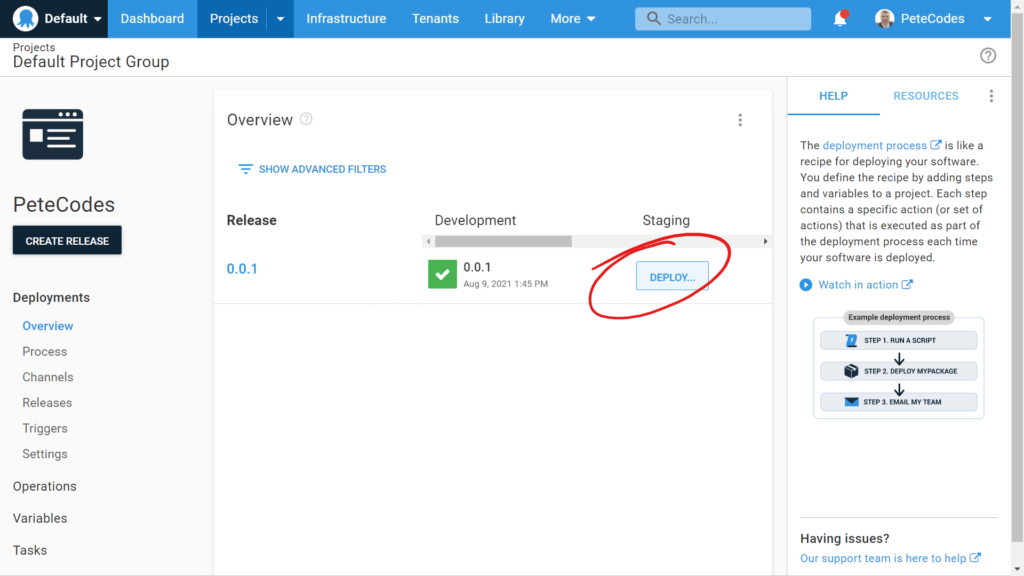Click the Overview help question mark icon

click(x=306, y=119)
